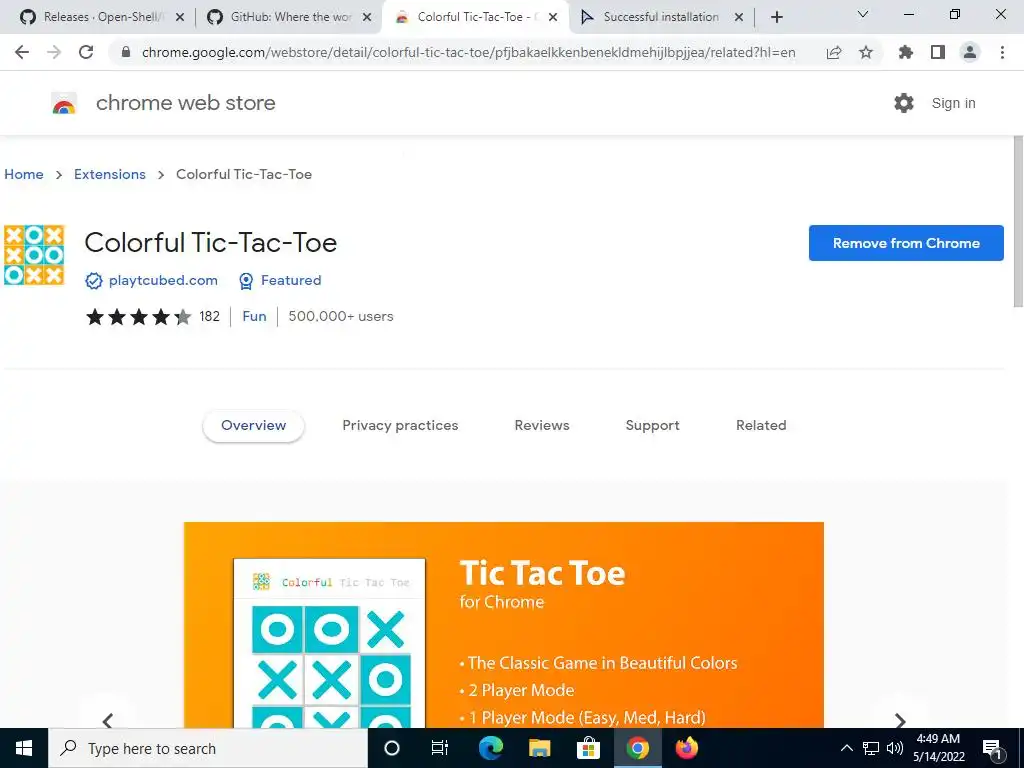Viewport: 1024px width, 768px height.
Task: Open the Related tab
Action: (761, 425)
